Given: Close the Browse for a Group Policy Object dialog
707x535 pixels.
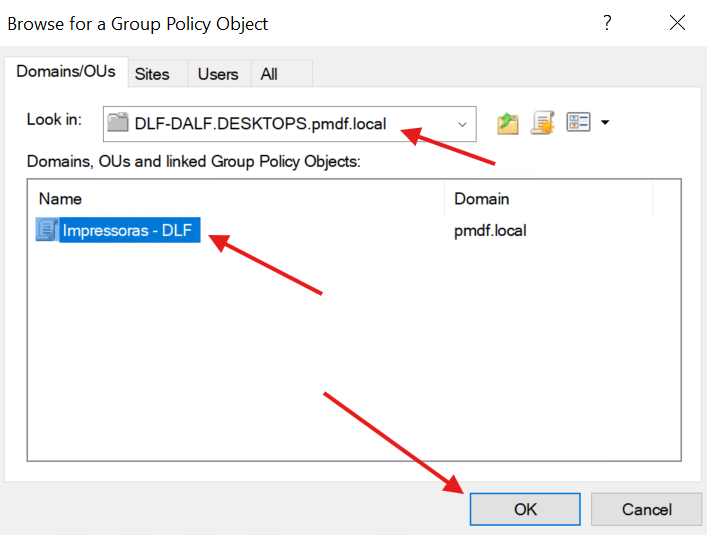Looking at the screenshot, I should (x=677, y=23).
